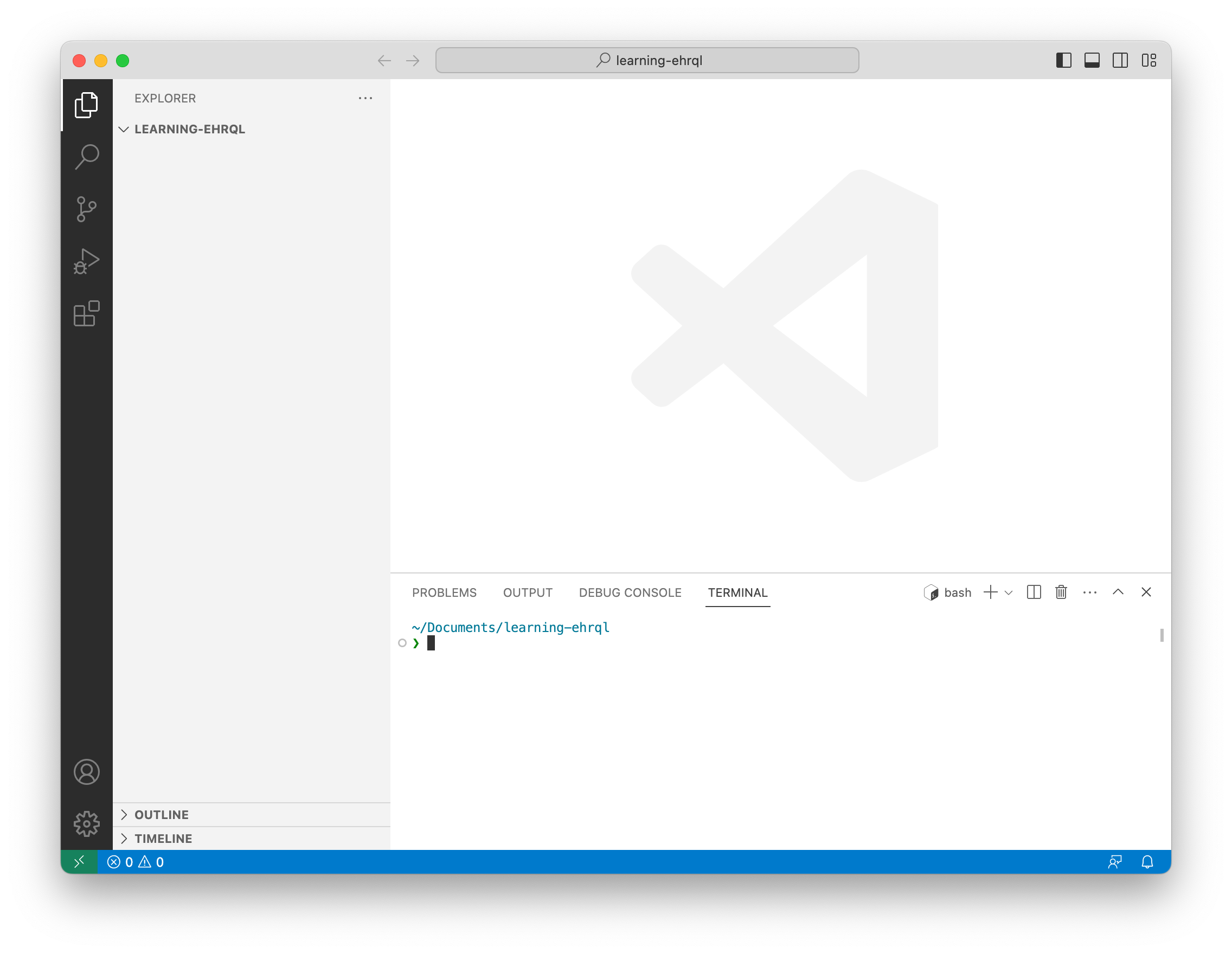Open the Search view in activity bar
Image resolution: width=1232 pixels, height=954 pixels.
[86, 157]
